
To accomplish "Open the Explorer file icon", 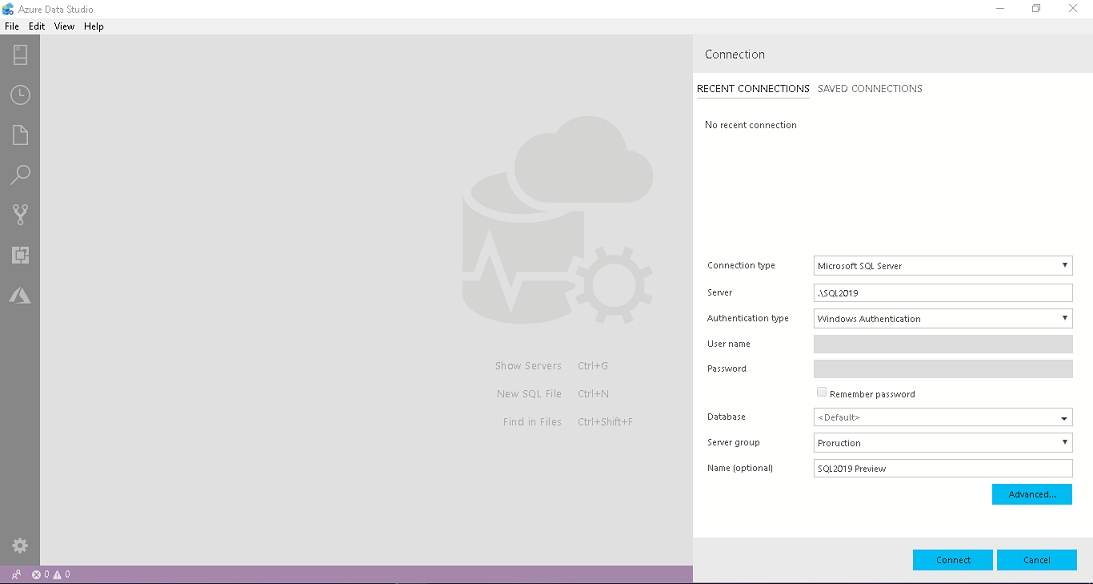I will click(x=20, y=135).
